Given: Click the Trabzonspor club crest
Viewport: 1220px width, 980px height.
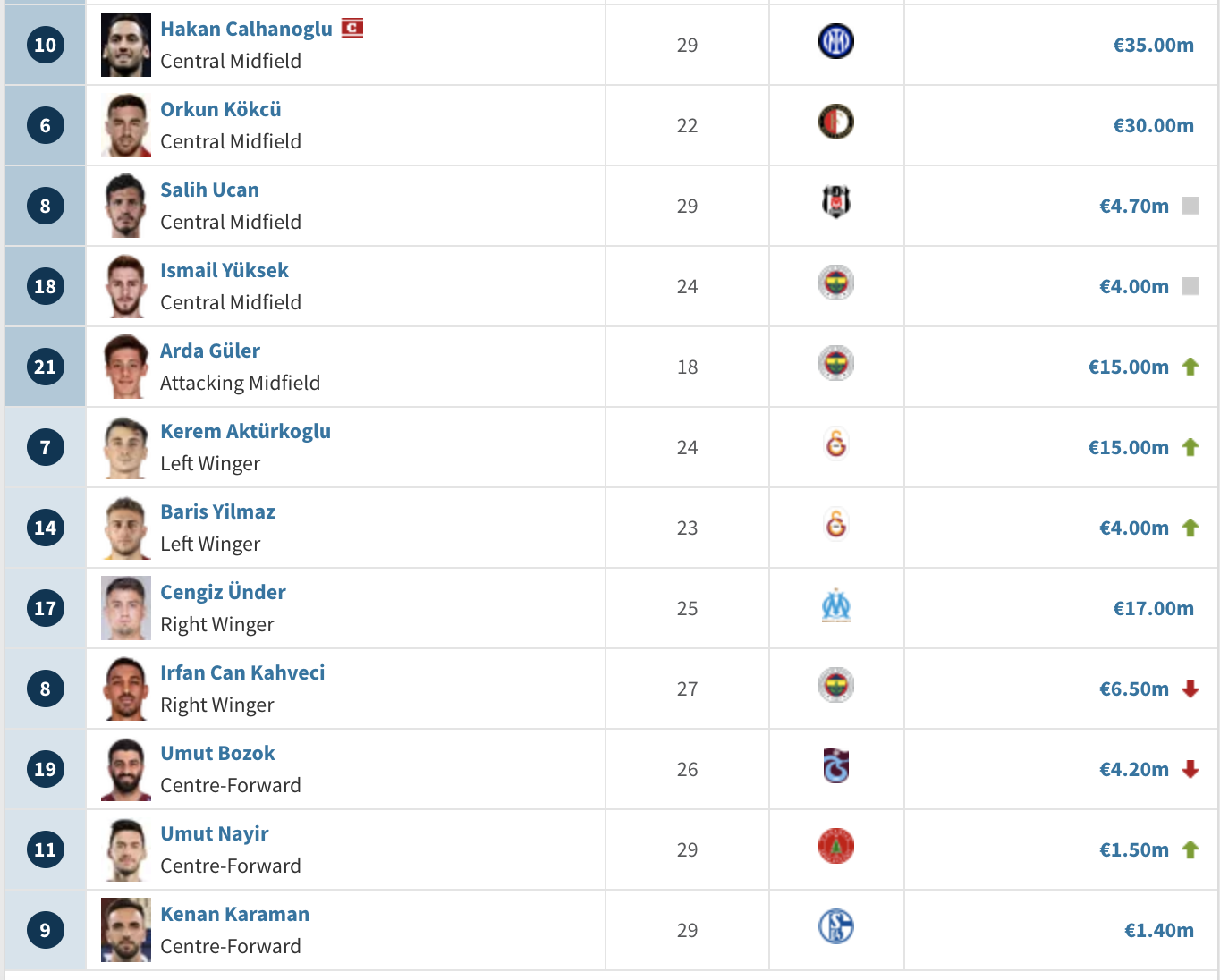Looking at the screenshot, I should [x=836, y=765].
